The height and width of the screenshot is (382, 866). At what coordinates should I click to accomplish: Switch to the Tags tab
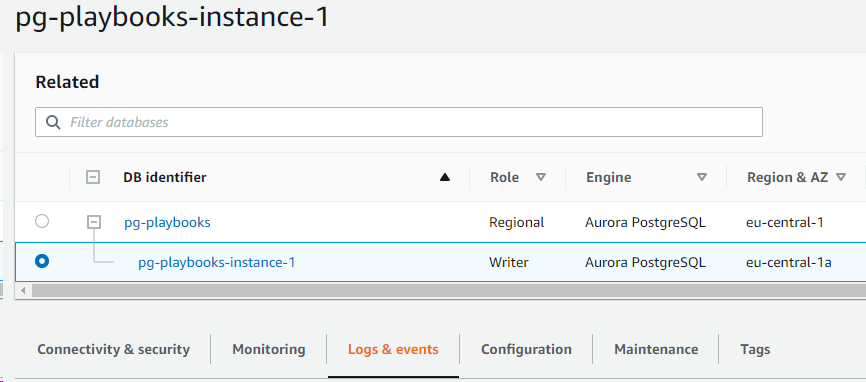(x=755, y=349)
